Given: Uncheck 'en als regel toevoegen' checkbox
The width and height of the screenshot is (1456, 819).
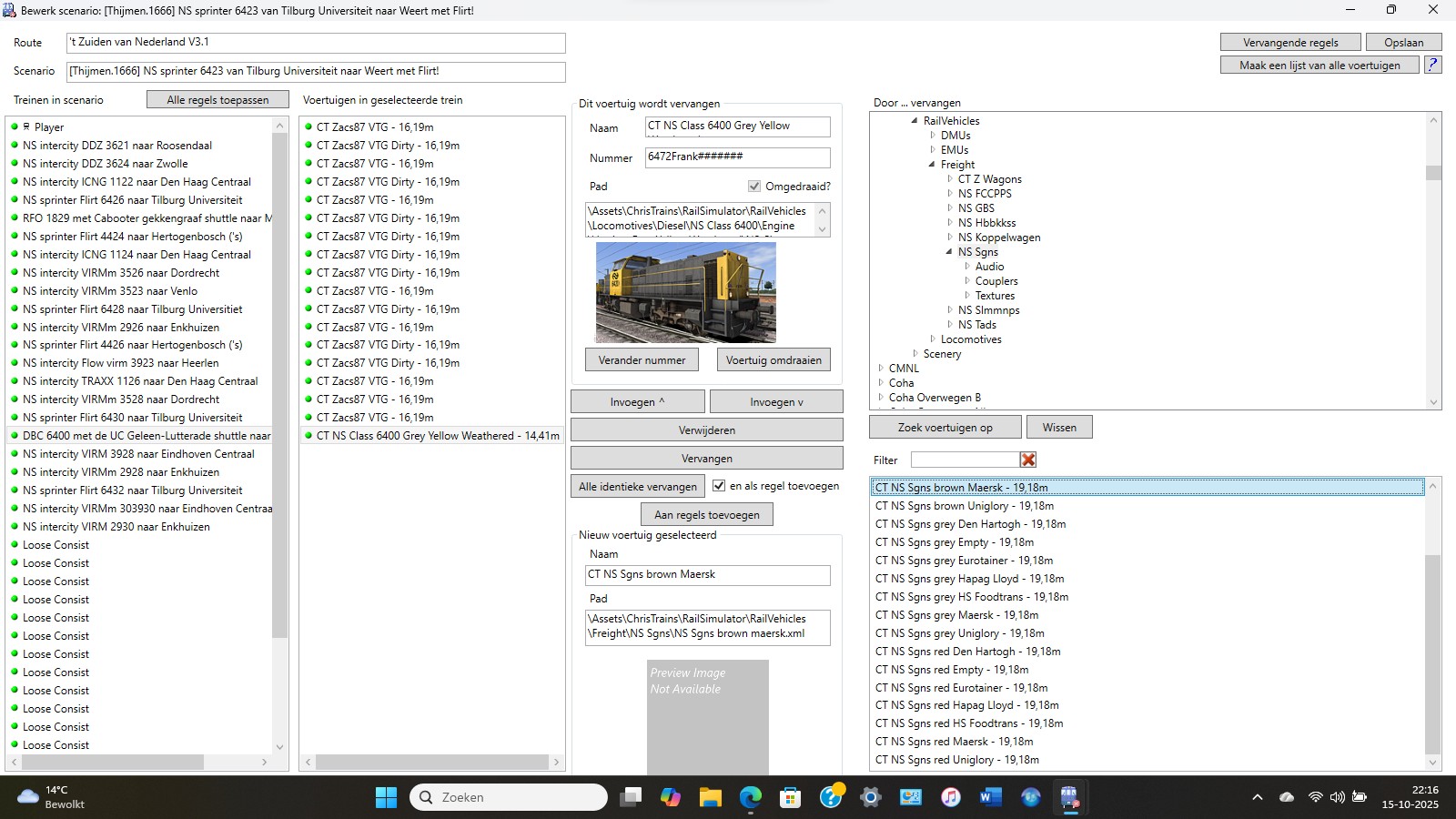Looking at the screenshot, I should 719,486.
